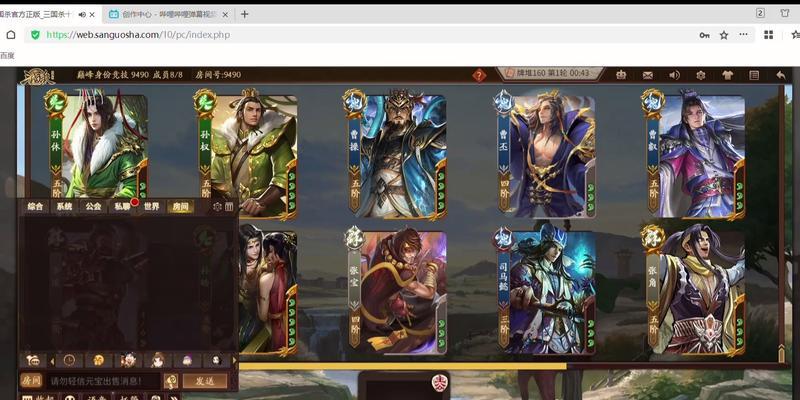Open the browser shirt skin icon
800x400 pixels.
[785, 13]
